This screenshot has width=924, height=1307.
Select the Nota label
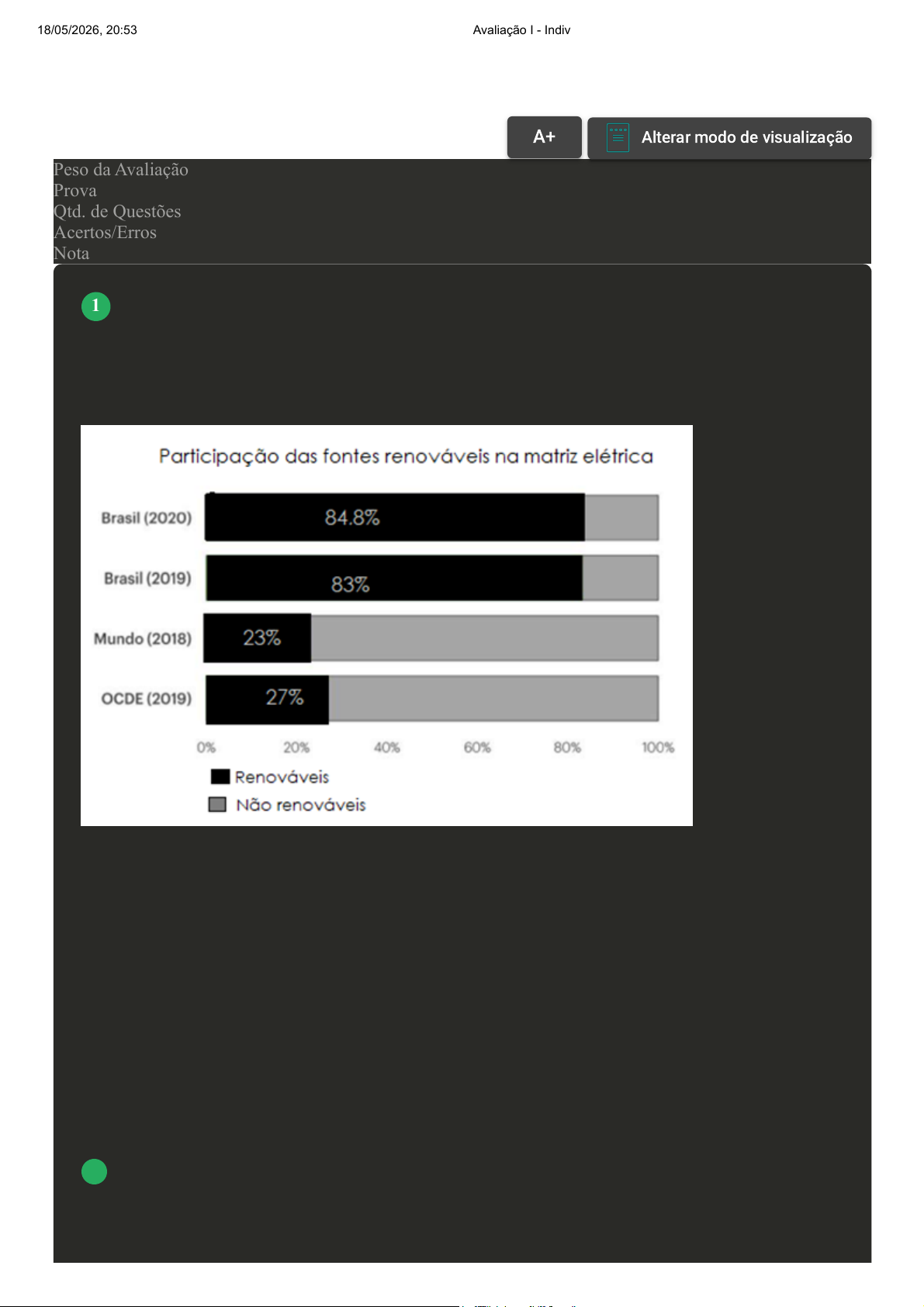click(x=71, y=254)
